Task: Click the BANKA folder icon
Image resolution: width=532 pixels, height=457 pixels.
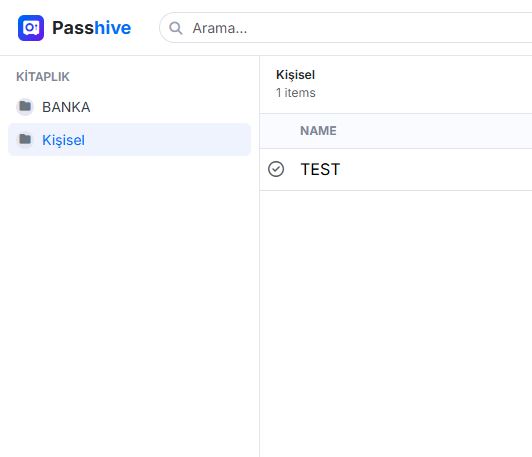Action: coord(25,107)
